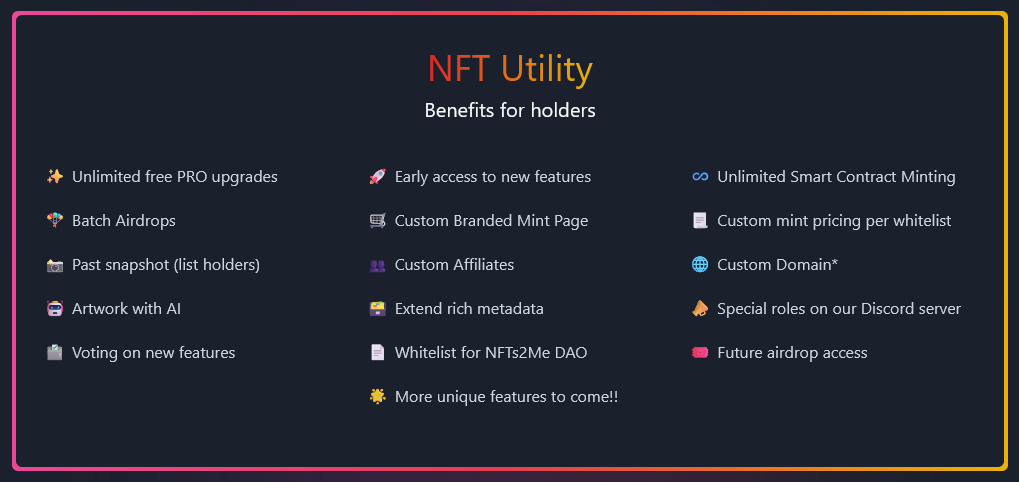Image resolution: width=1019 pixels, height=482 pixels.
Task: Click the Benefits for holders subtitle
Action: pyautogui.click(x=510, y=110)
